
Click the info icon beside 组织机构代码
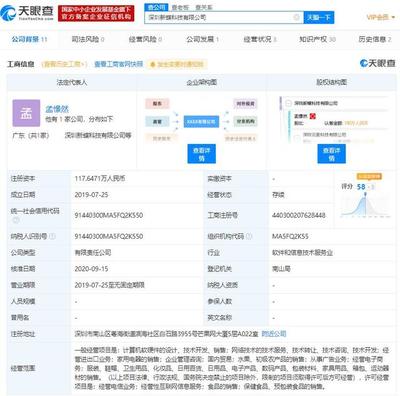coord(249,236)
